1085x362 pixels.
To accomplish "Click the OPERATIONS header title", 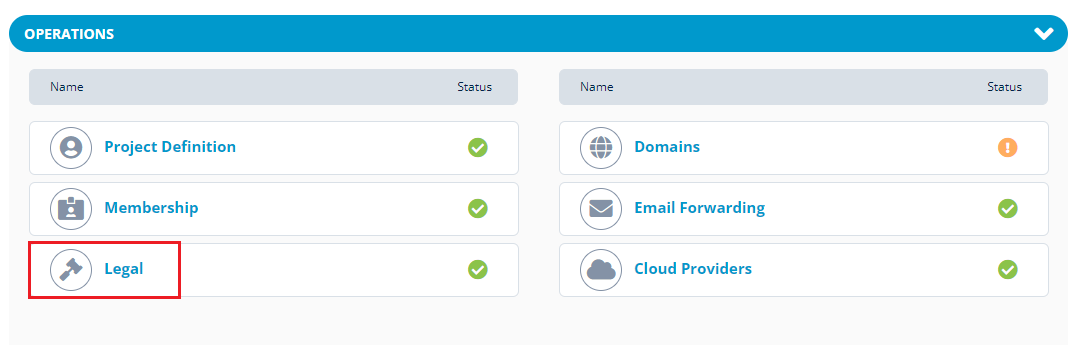I will (x=69, y=34).
